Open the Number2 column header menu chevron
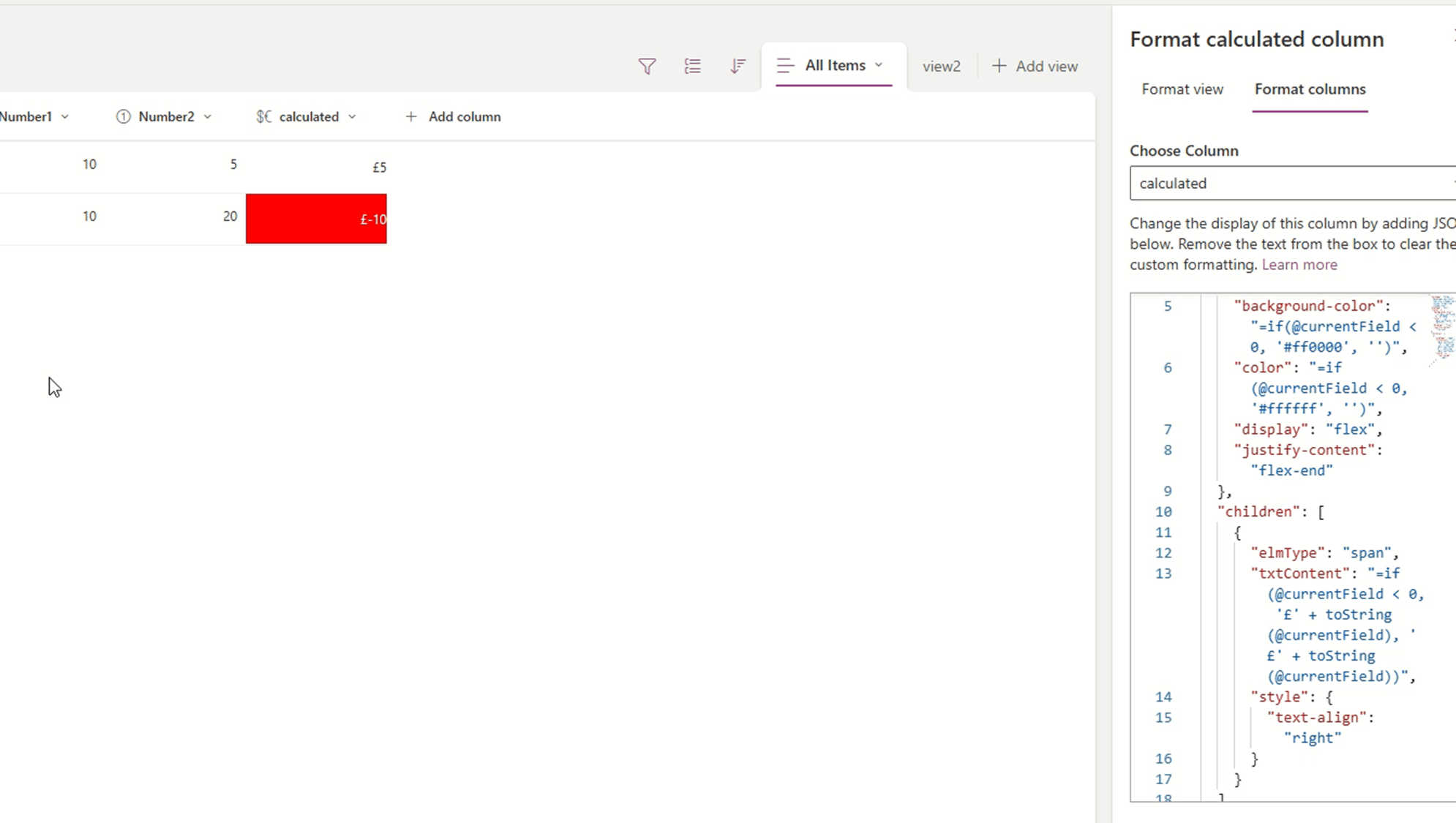This screenshot has height=823, width=1456. [x=208, y=117]
